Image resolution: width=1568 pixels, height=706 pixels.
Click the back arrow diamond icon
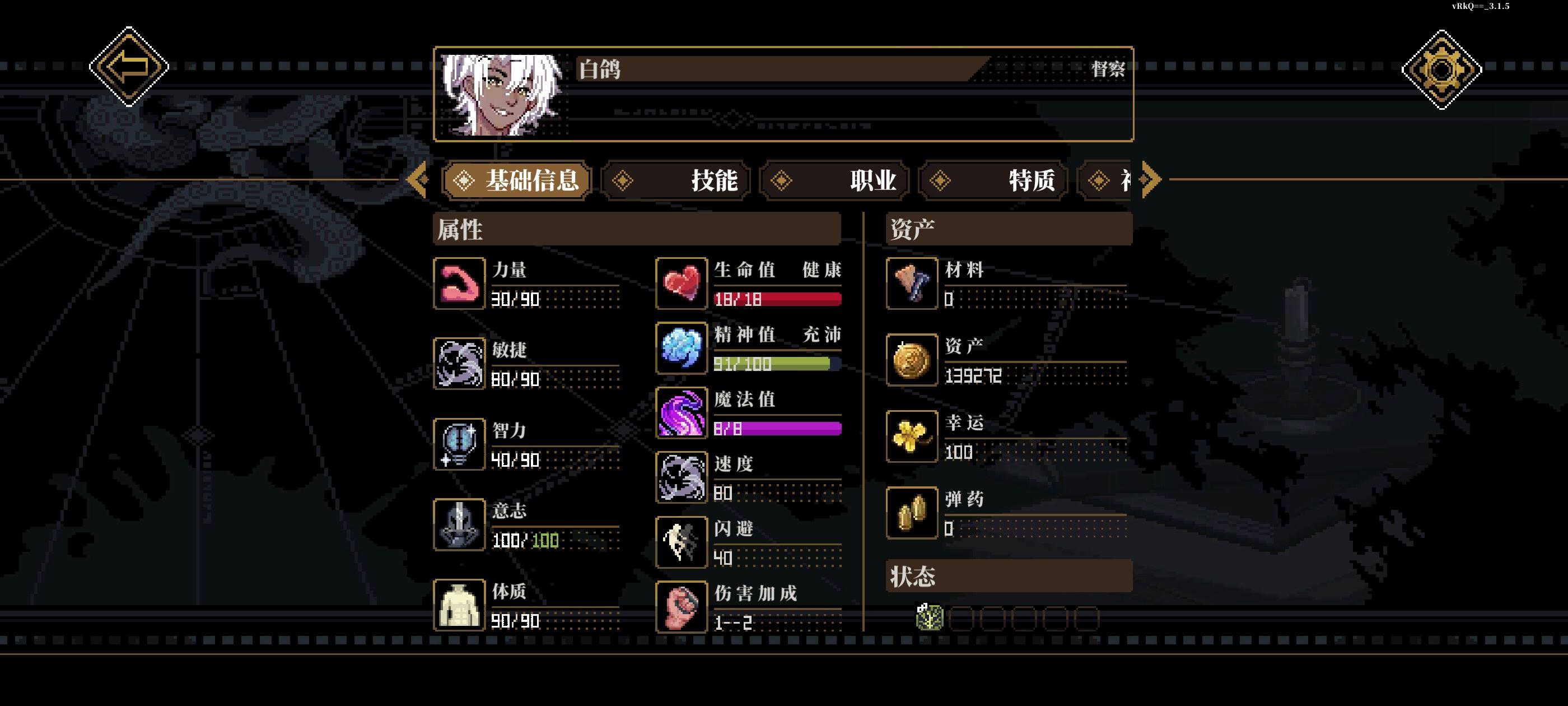[129, 66]
